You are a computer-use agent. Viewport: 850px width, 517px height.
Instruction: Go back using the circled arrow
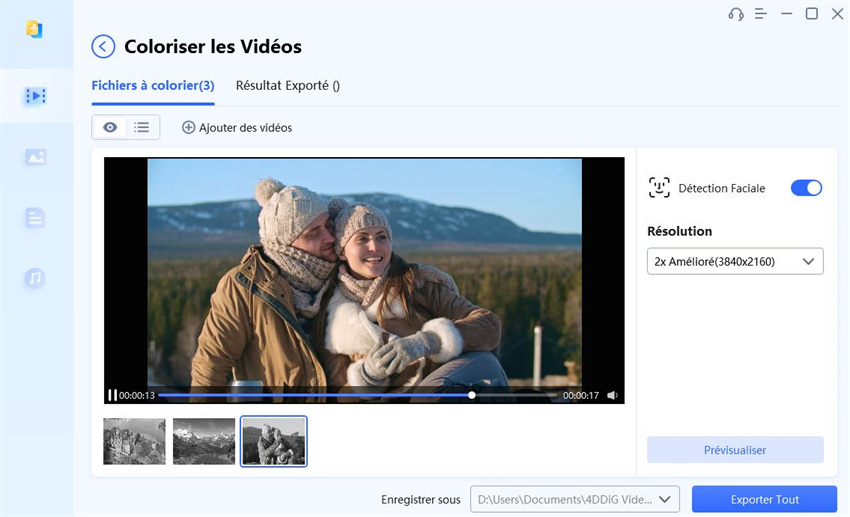[x=103, y=47]
